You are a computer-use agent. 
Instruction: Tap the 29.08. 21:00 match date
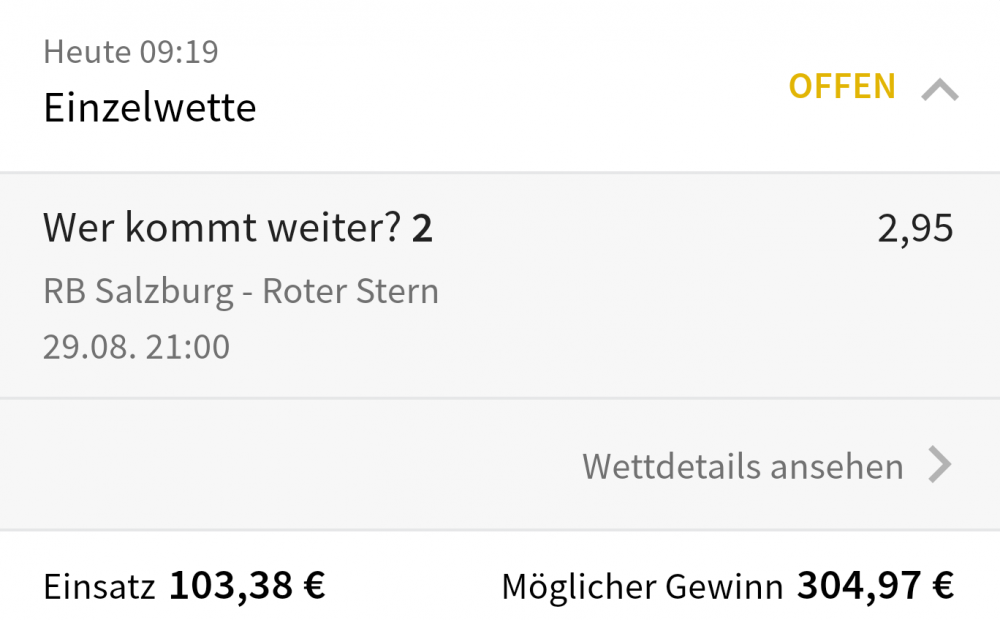pyautogui.click(x=136, y=347)
